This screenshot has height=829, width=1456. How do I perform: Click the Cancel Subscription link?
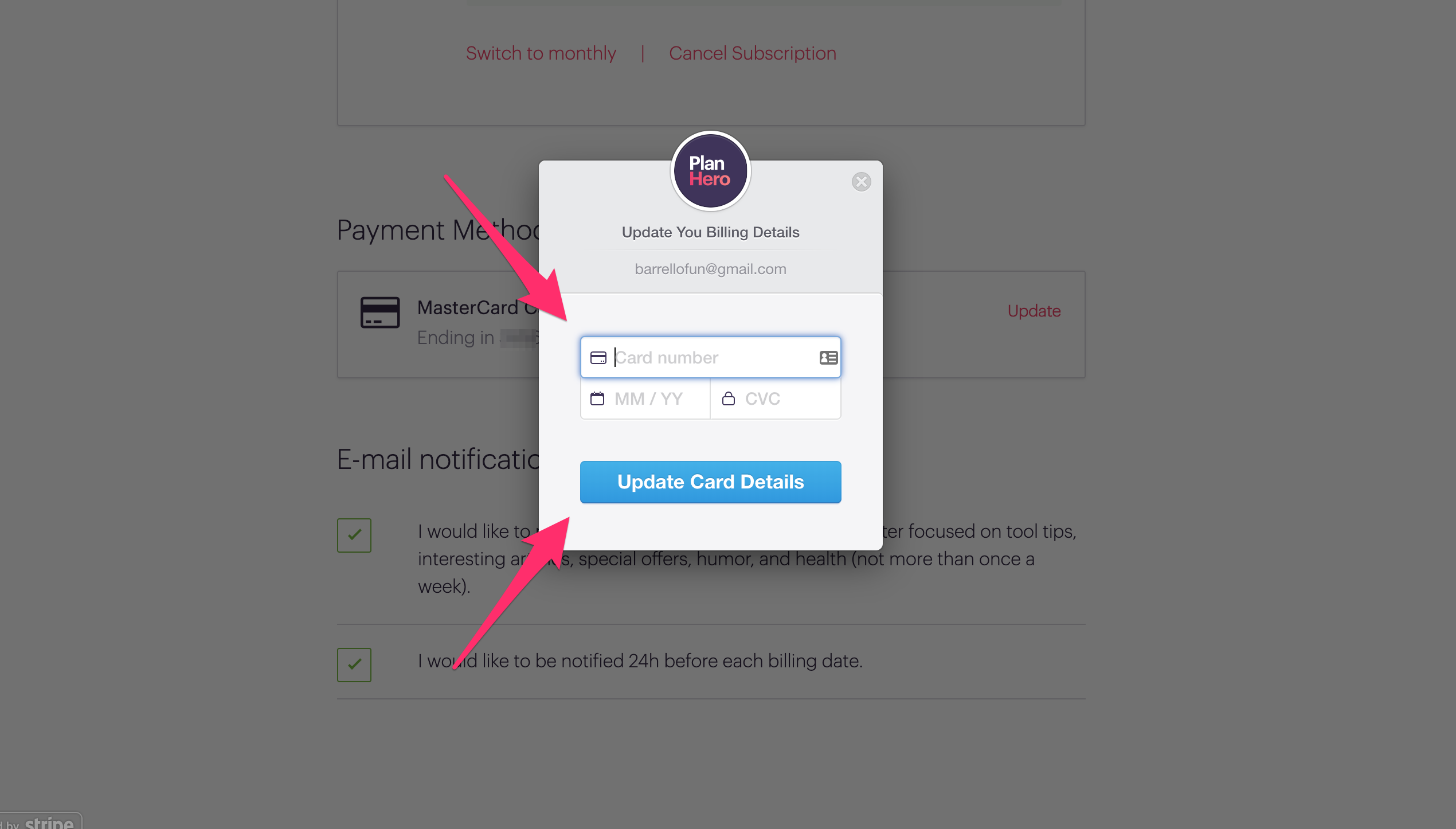[x=752, y=53]
